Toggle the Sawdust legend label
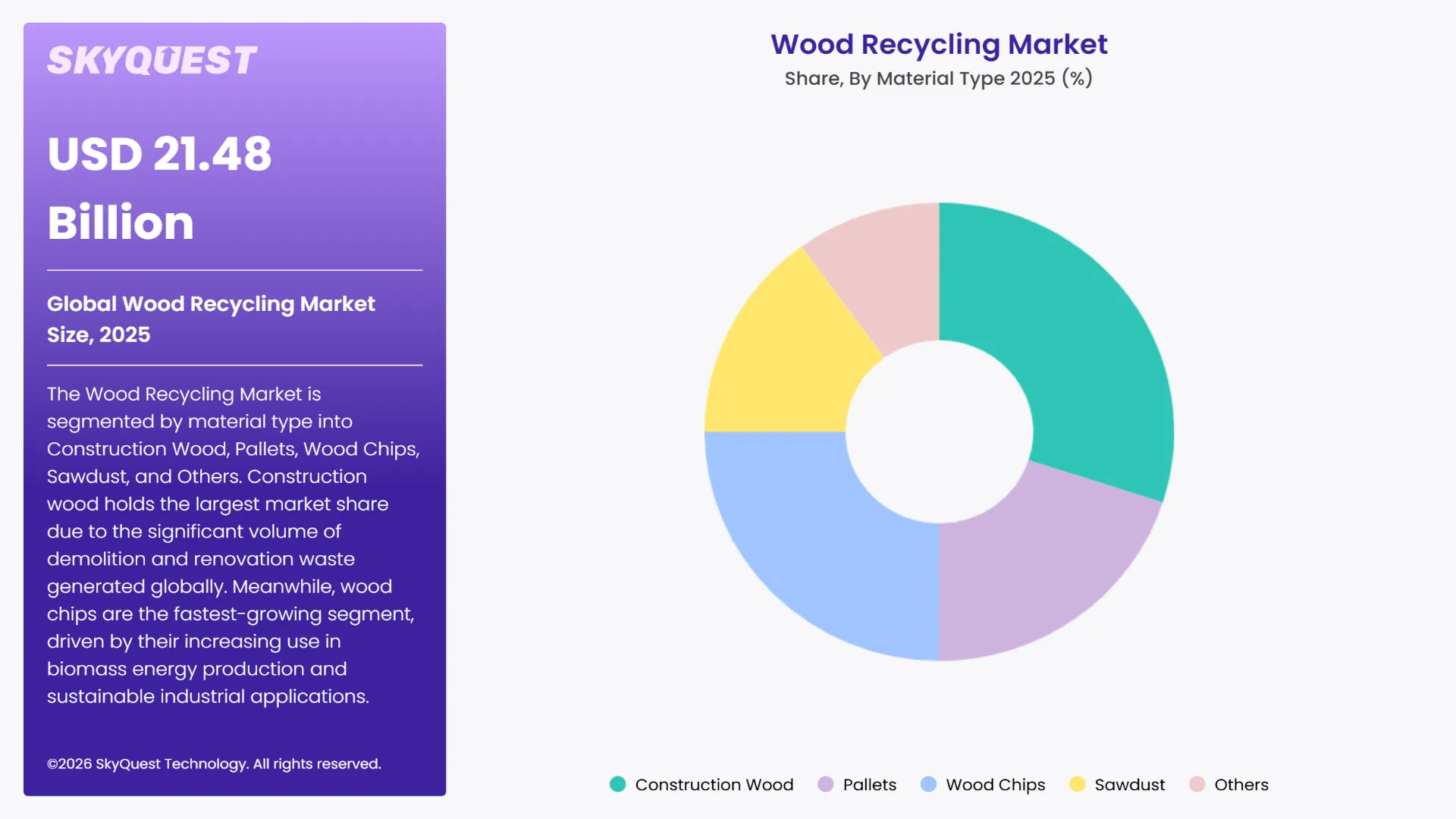This screenshot has height=819, width=1456. tap(1130, 785)
